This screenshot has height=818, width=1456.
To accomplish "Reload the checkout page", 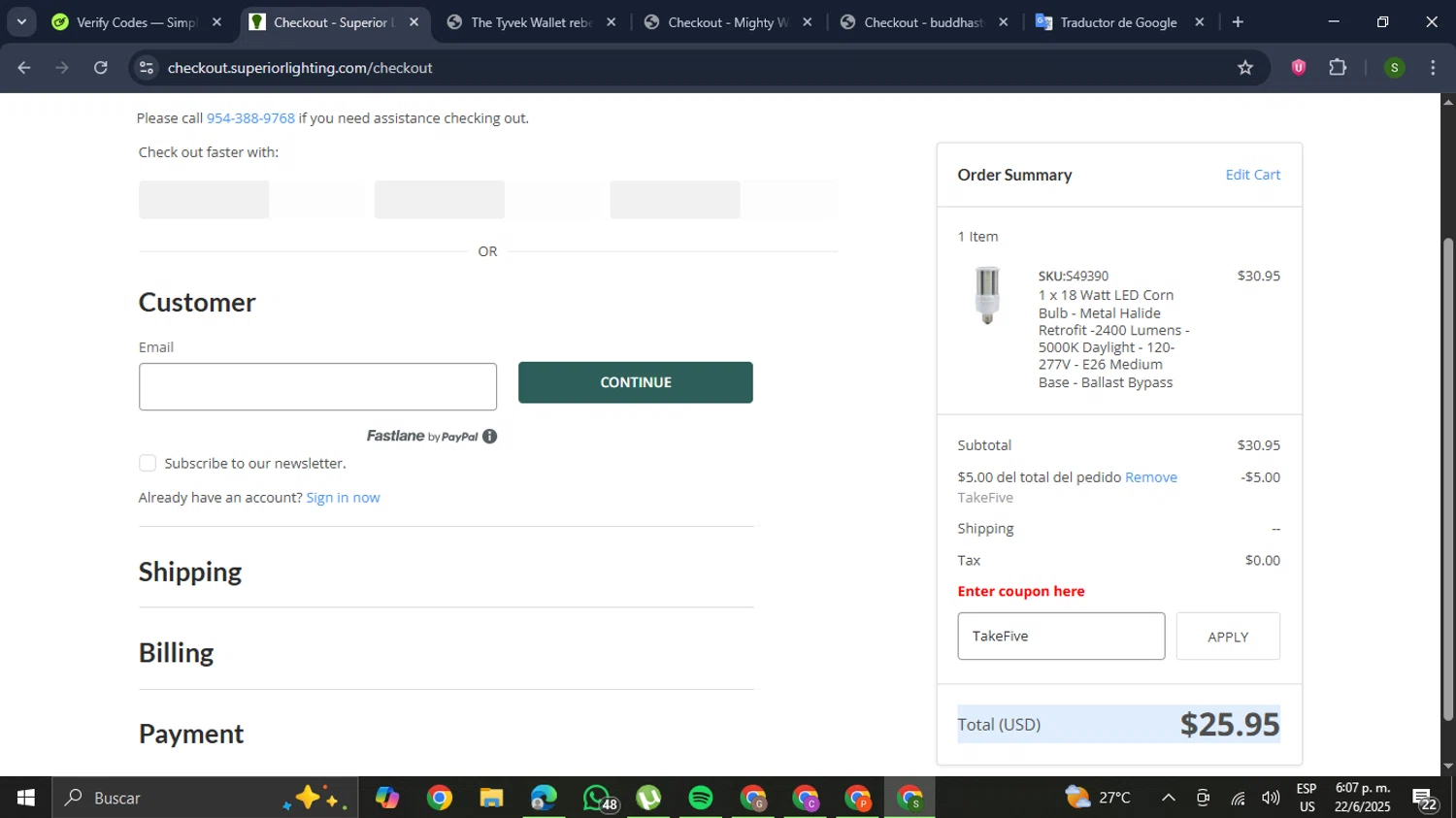I will tap(101, 68).
